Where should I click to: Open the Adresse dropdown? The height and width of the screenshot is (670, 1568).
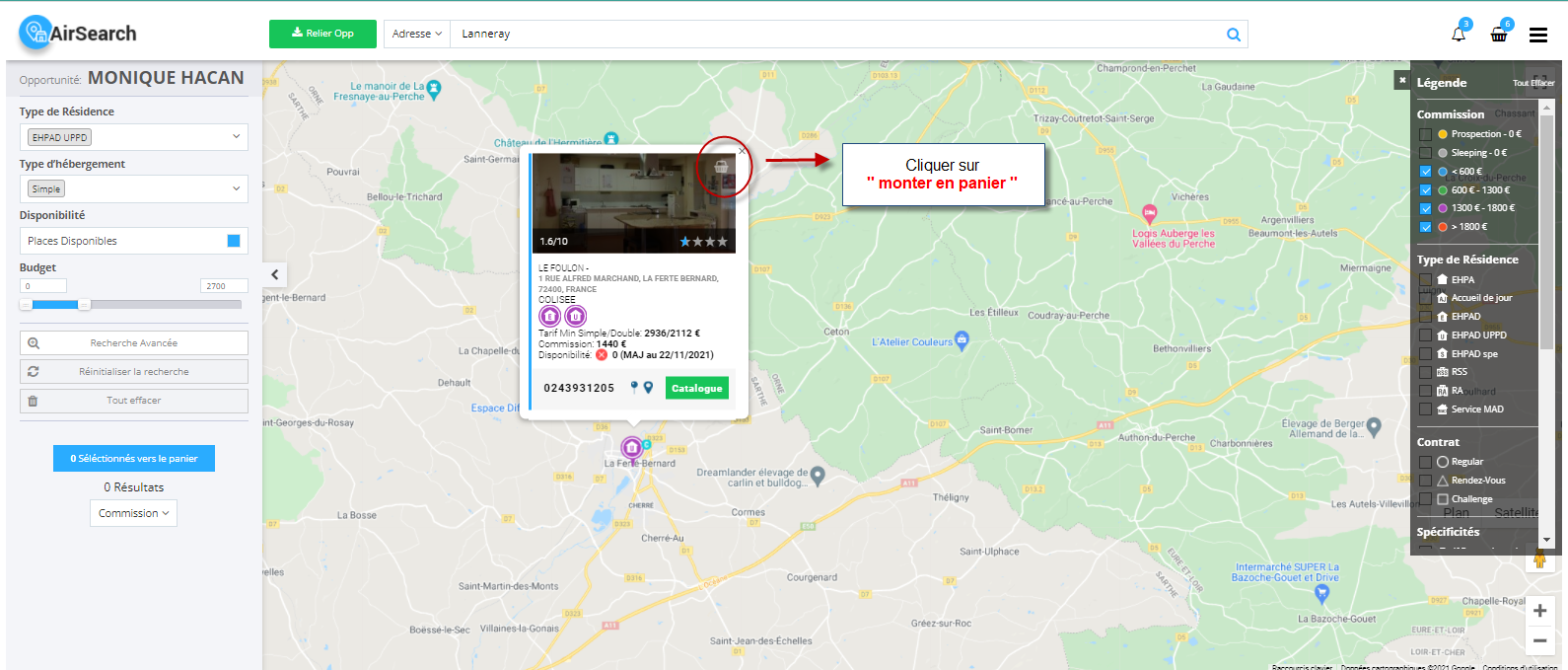coord(416,35)
